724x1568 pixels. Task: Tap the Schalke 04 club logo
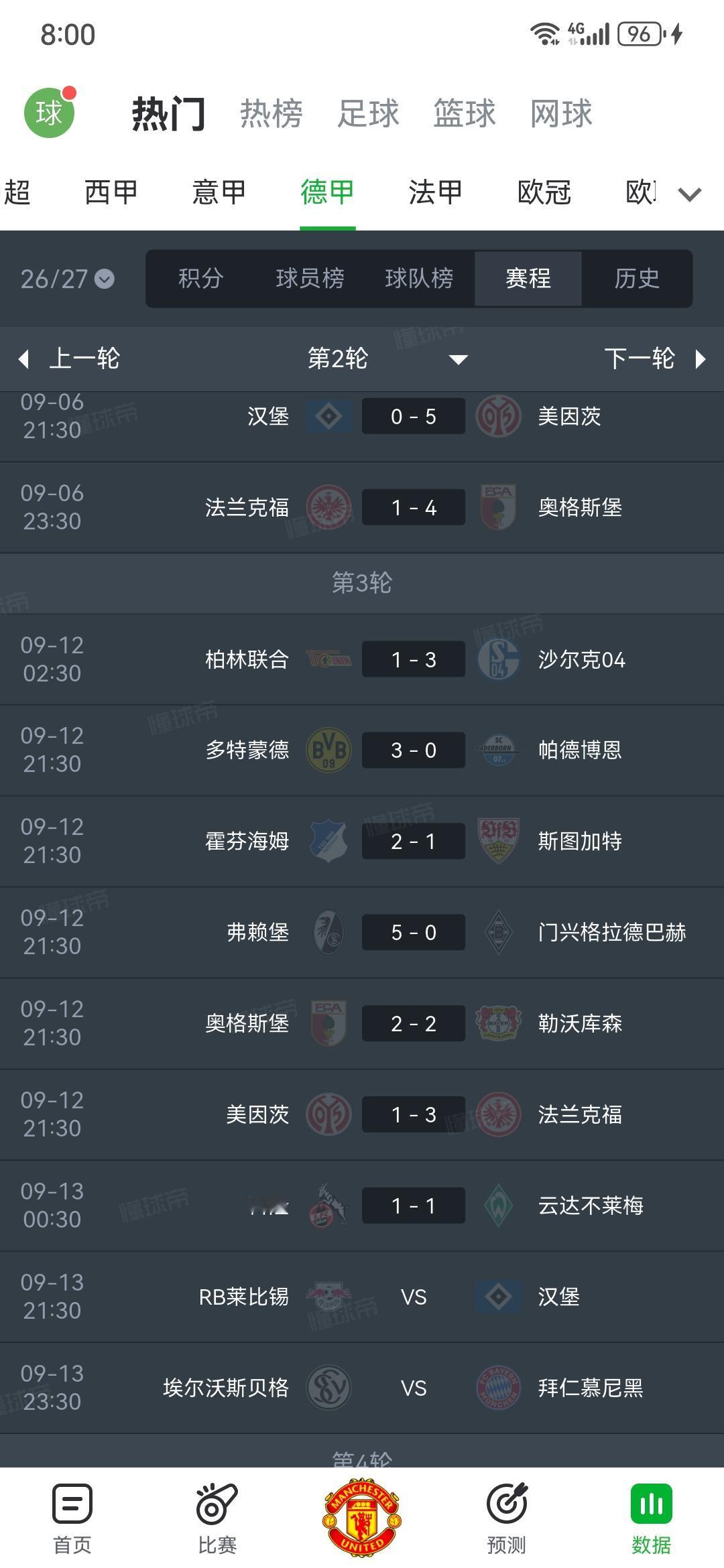(498, 659)
